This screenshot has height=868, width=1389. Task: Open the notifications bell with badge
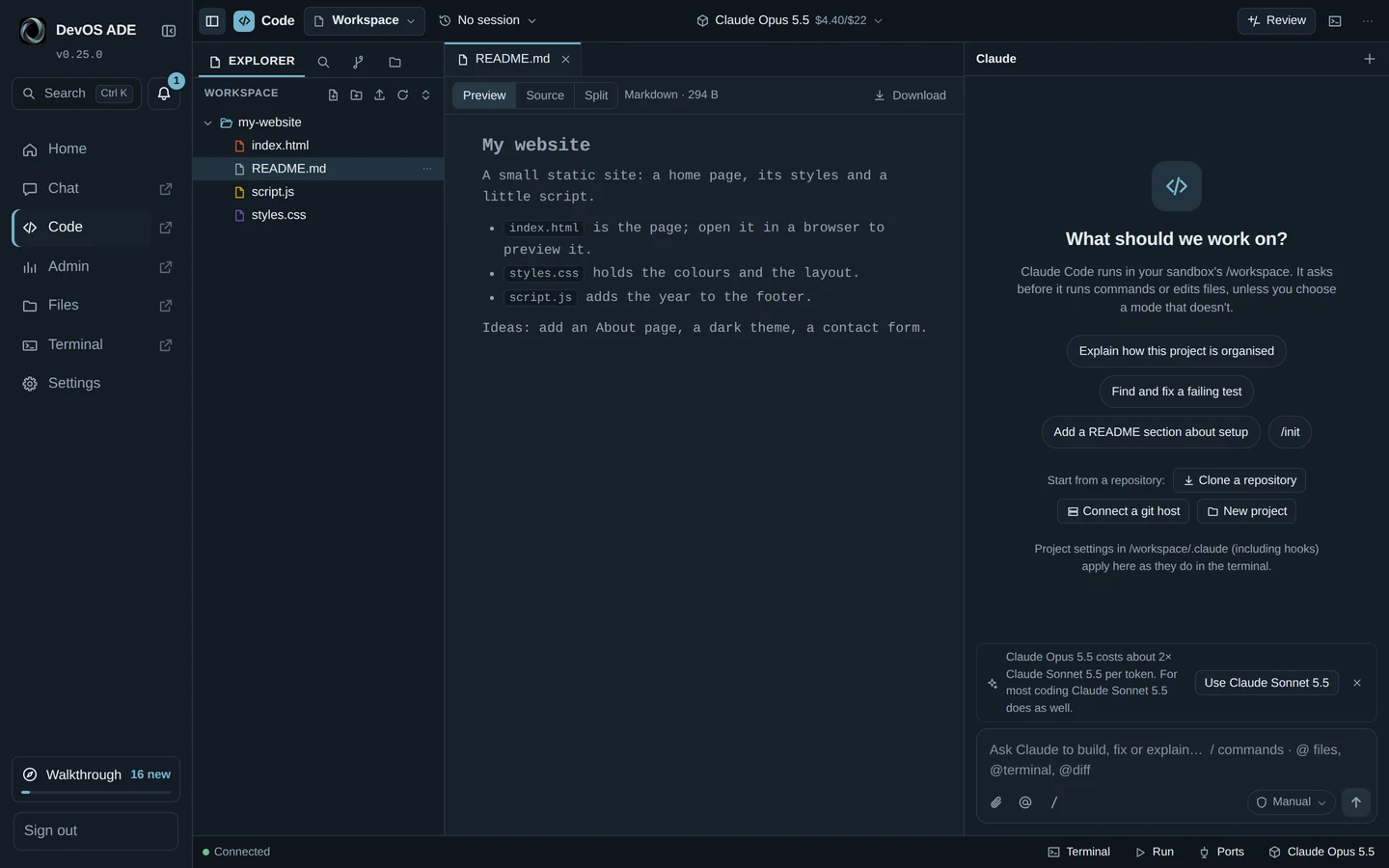pyautogui.click(x=164, y=94)
